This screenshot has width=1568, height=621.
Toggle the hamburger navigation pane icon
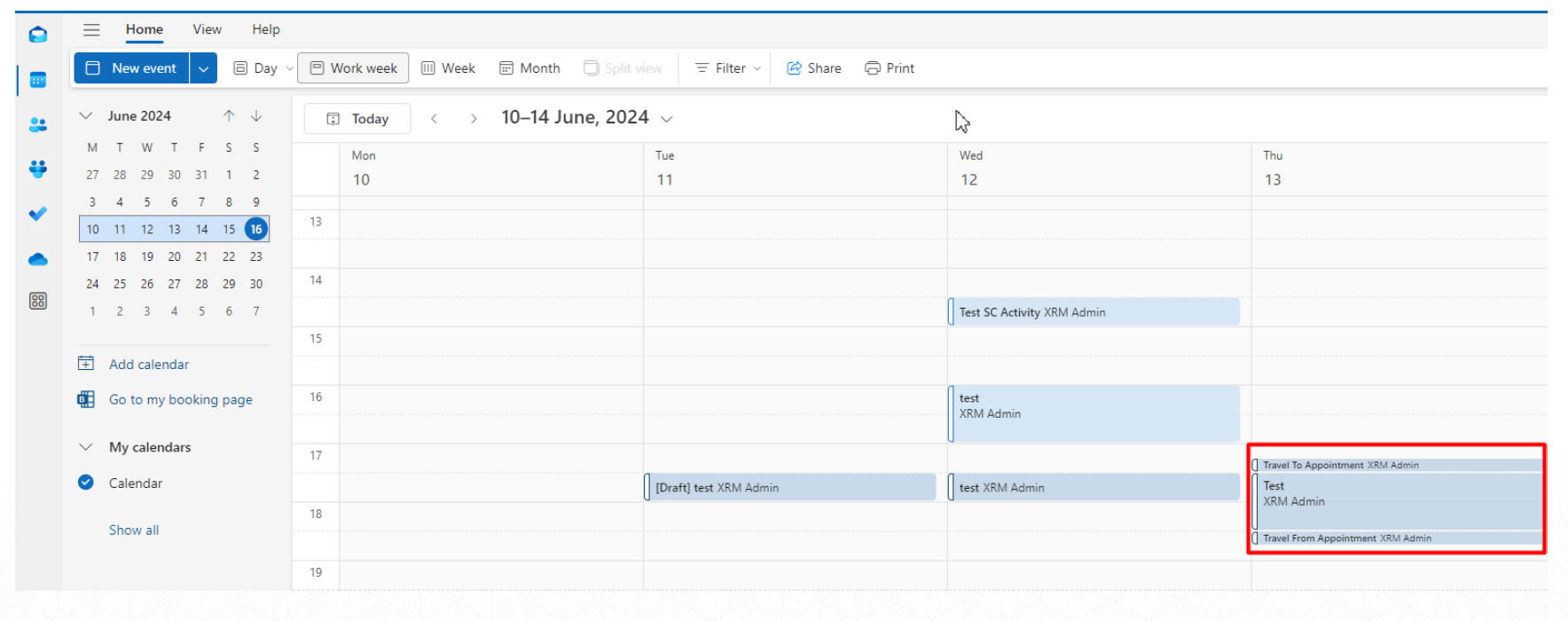click(x=91, y=29)
